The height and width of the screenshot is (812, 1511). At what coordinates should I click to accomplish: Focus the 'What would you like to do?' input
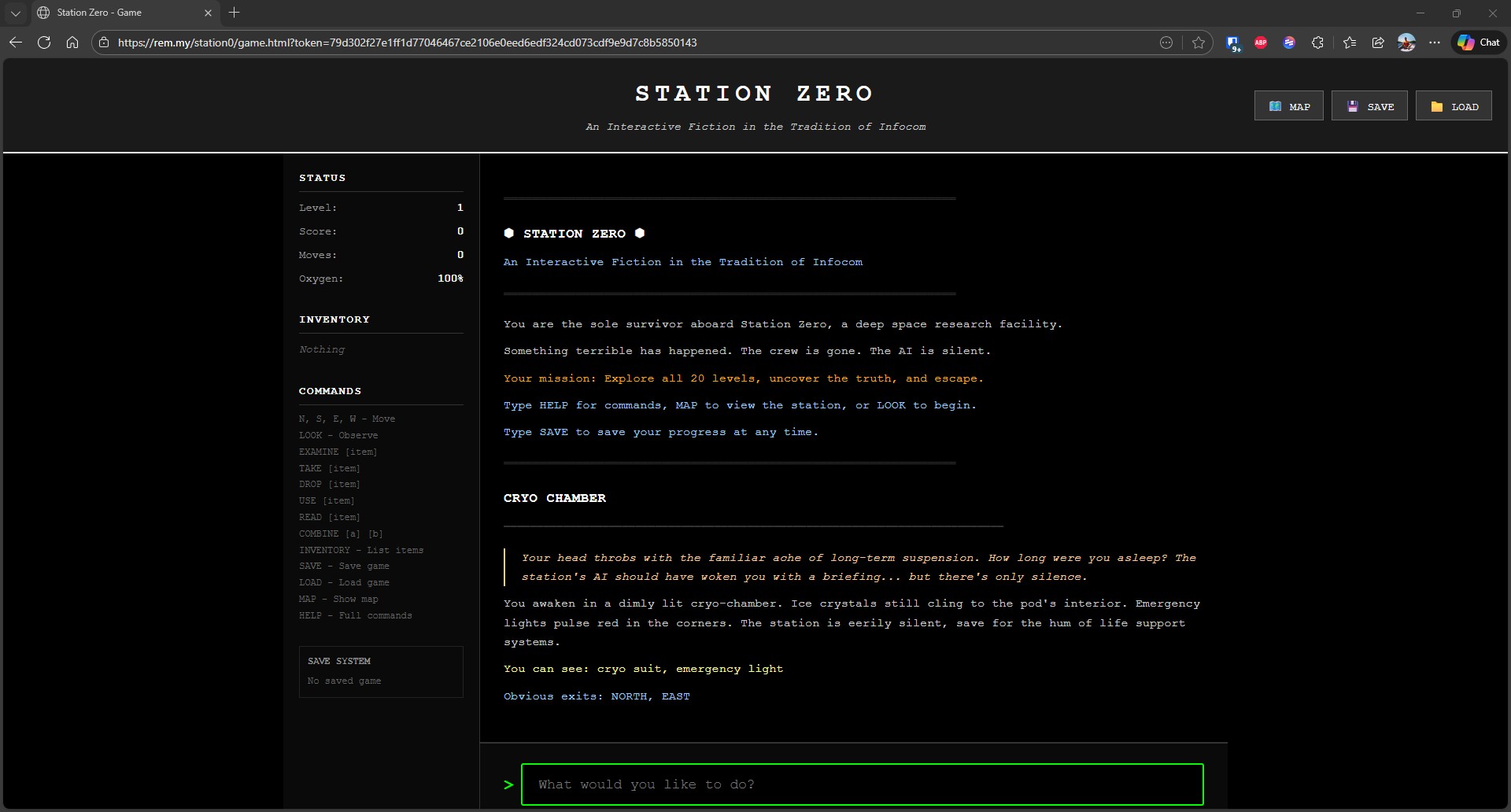click(862, 784)
